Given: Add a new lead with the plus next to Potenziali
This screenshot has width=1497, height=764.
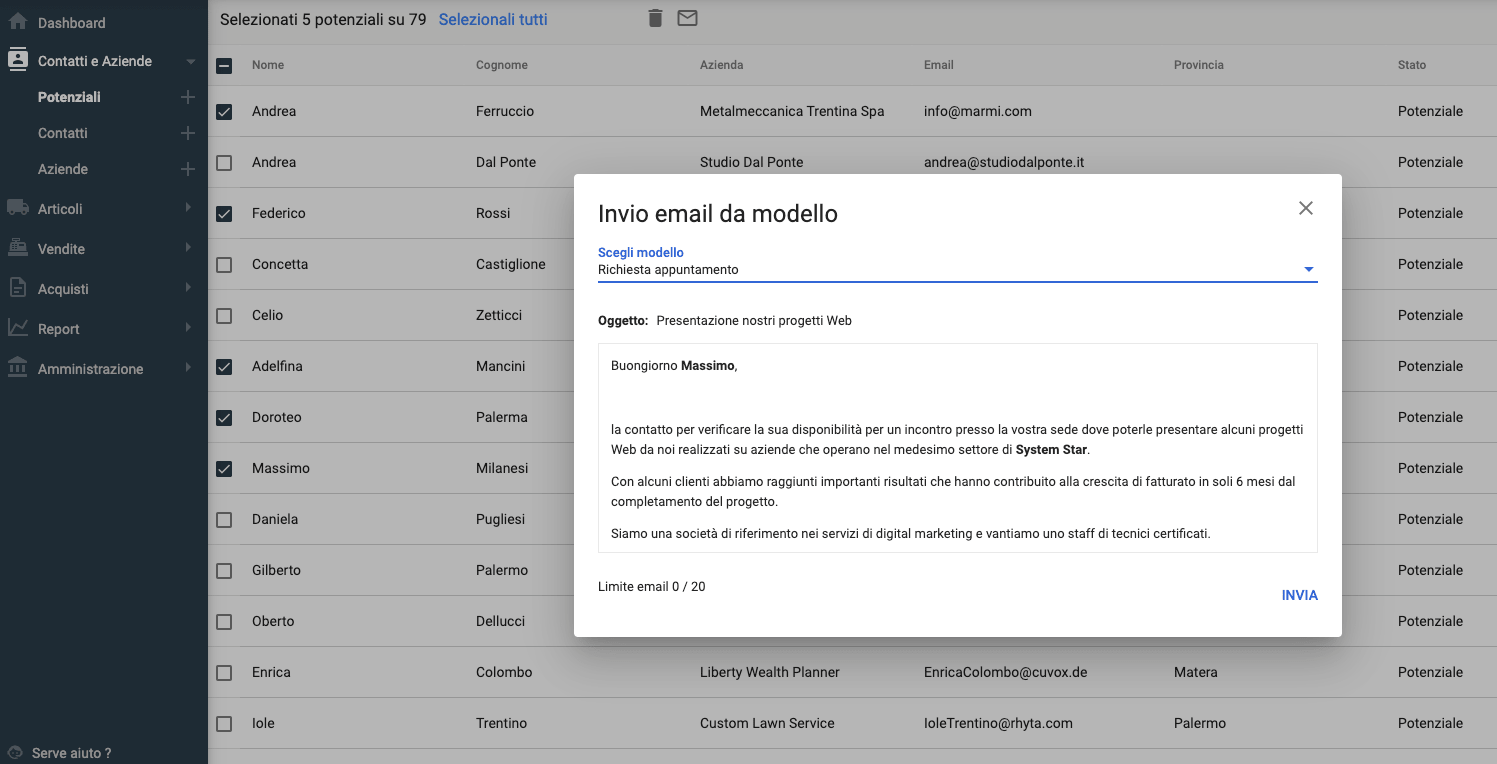Looking at the screenshot, I should tap(187, 96).
